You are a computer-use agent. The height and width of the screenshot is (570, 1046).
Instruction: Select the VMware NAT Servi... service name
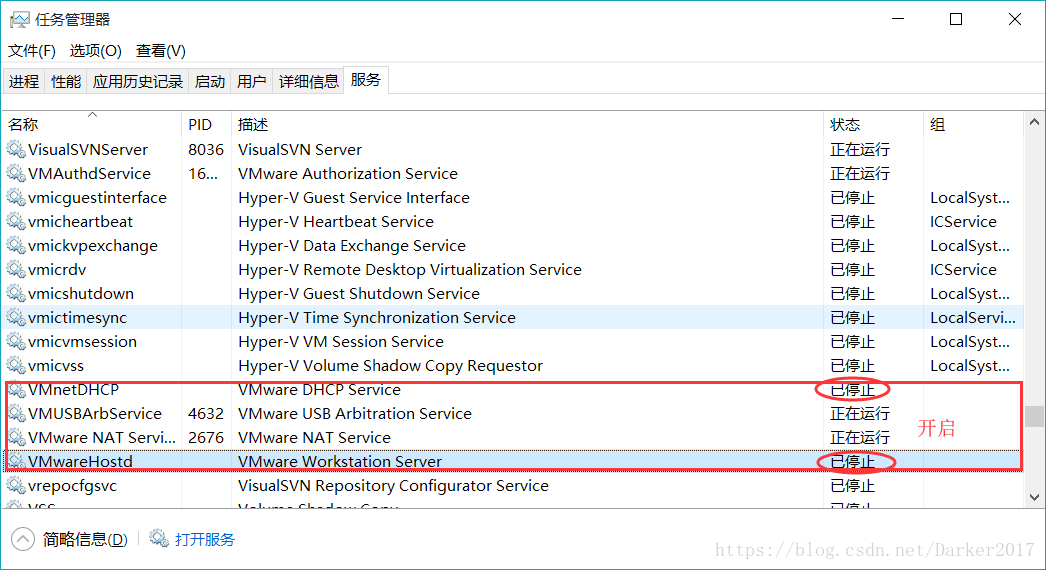(x=102, y=438)
